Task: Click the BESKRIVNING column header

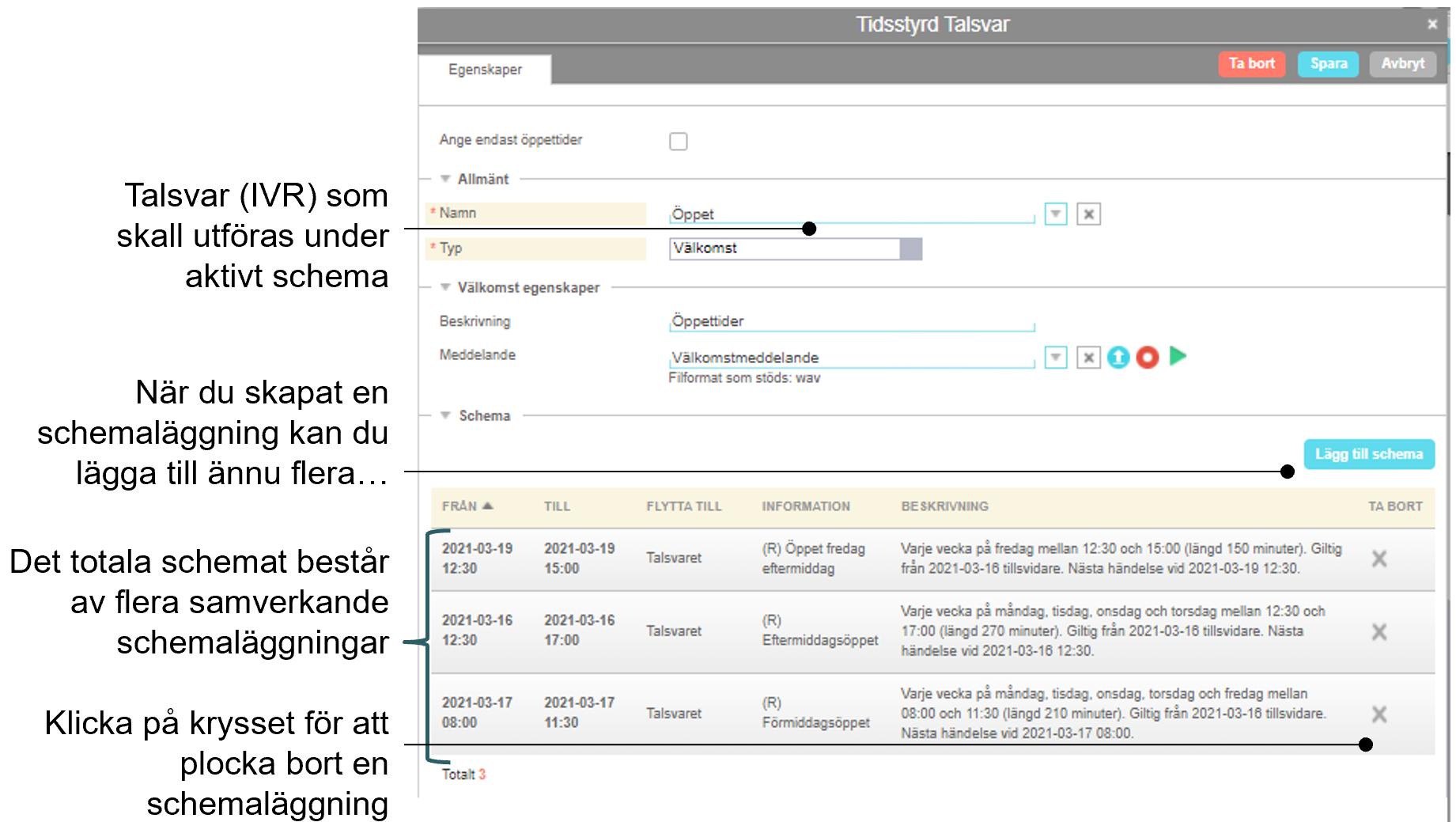Action: tap(944, 506)
